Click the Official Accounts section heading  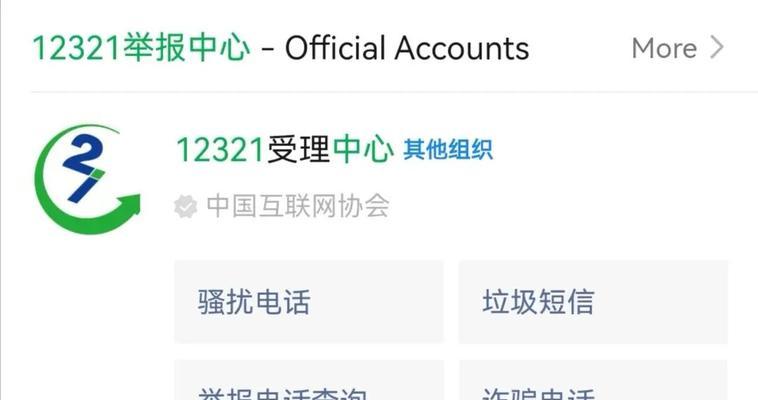pyautogui.click(x=407, y=48)
